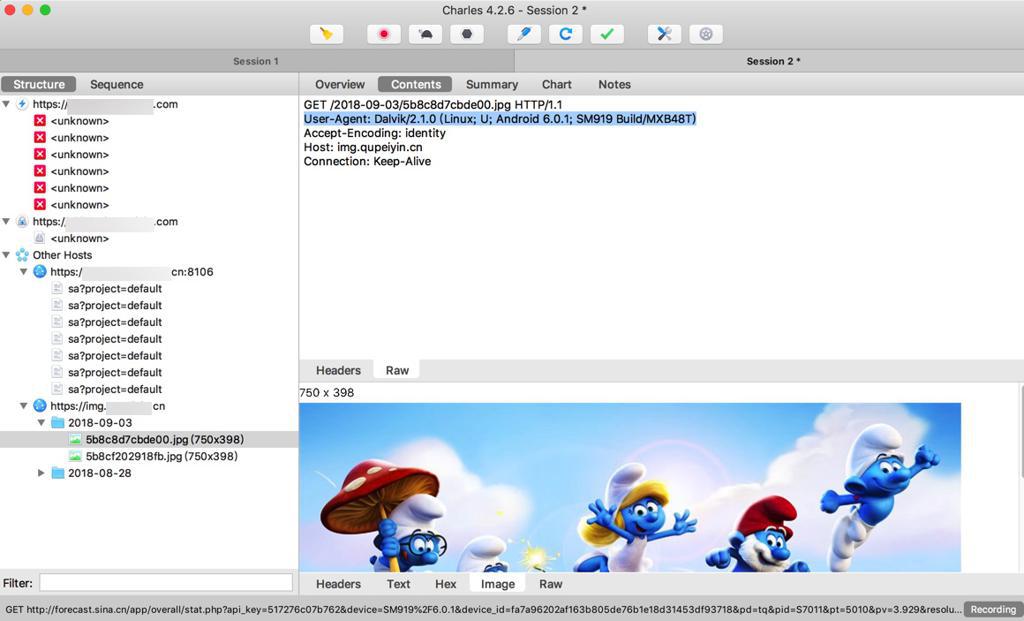Viewport: 1024px width, 621px height.
Task: Select <unknown> under the second .com host
Action: click(80, 238)
